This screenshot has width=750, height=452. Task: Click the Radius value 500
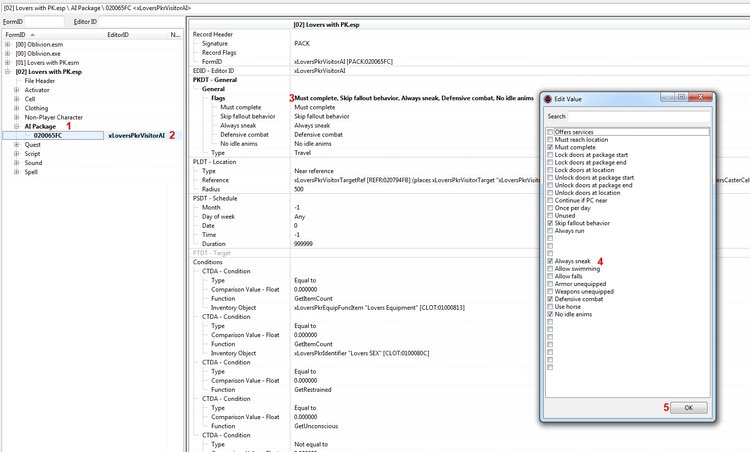[x=298, y=189]
